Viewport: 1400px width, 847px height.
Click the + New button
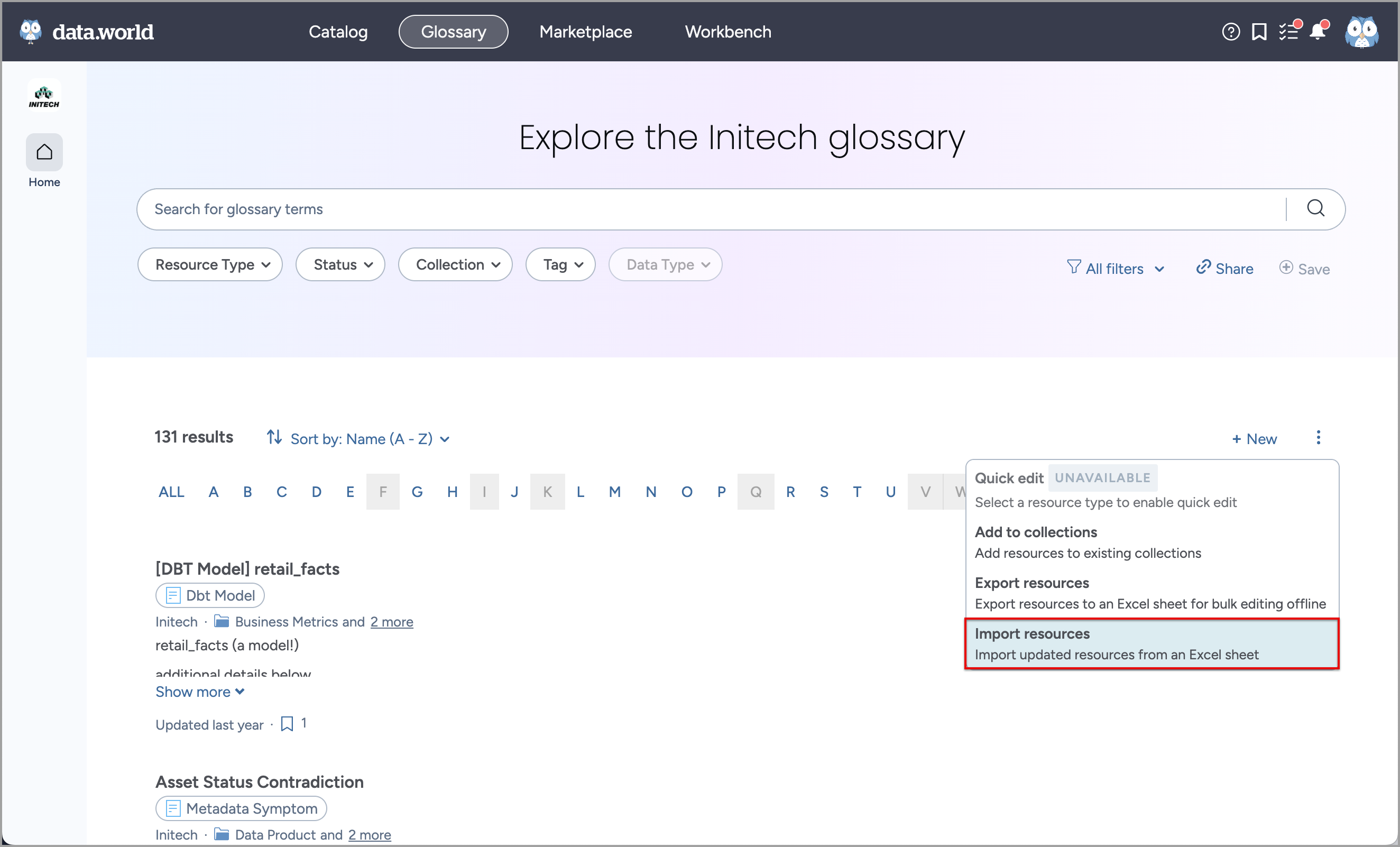pos(1255,438)
